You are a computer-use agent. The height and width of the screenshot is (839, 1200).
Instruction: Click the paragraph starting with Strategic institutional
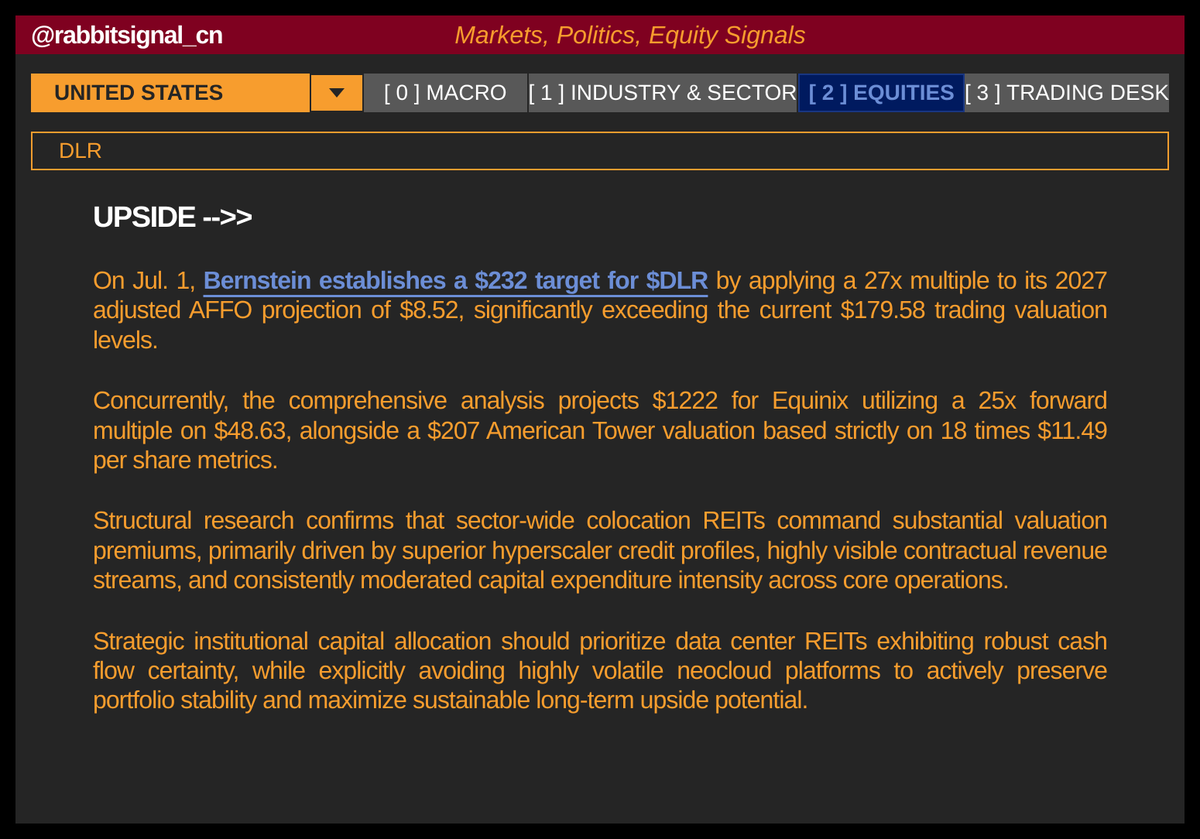click(600, 670)
